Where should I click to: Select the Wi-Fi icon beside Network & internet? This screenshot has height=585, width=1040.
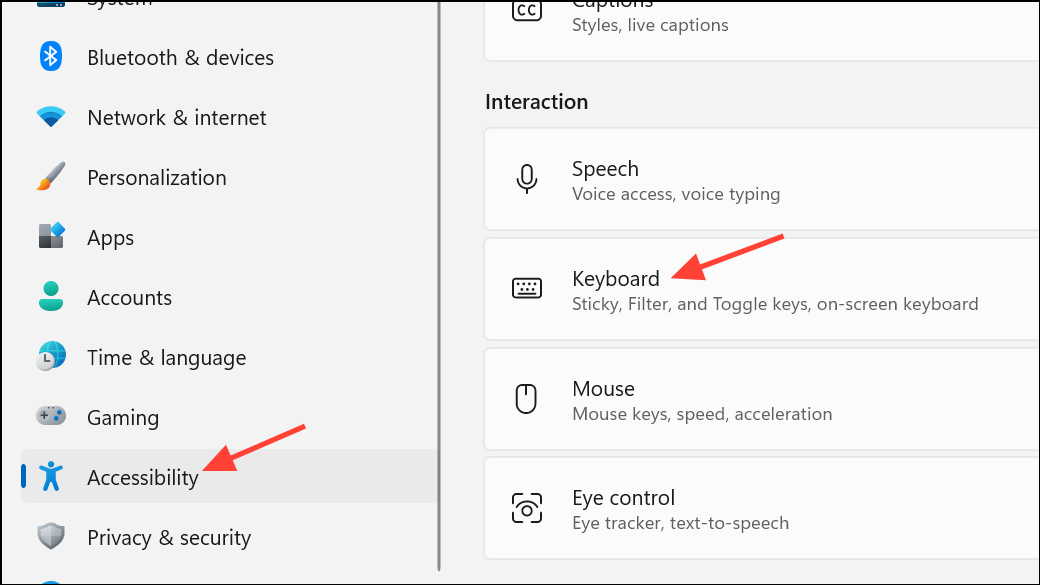(50, 117)
